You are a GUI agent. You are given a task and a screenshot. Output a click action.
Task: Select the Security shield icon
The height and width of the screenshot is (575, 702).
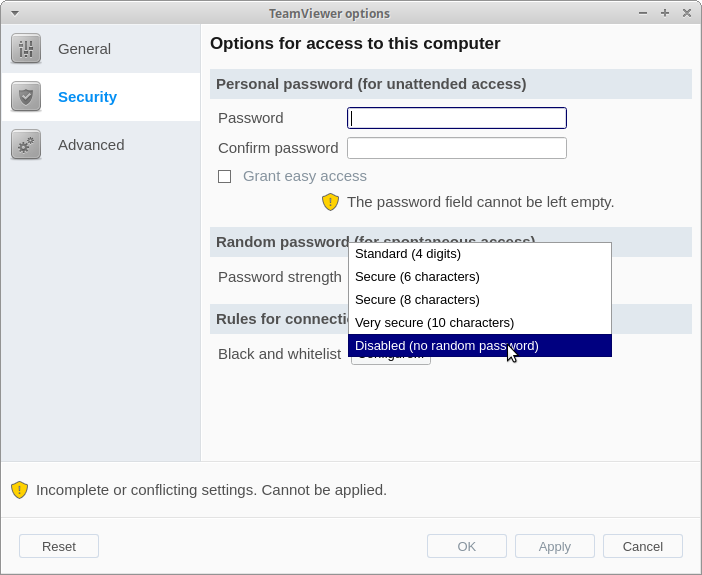coord(26,96)
